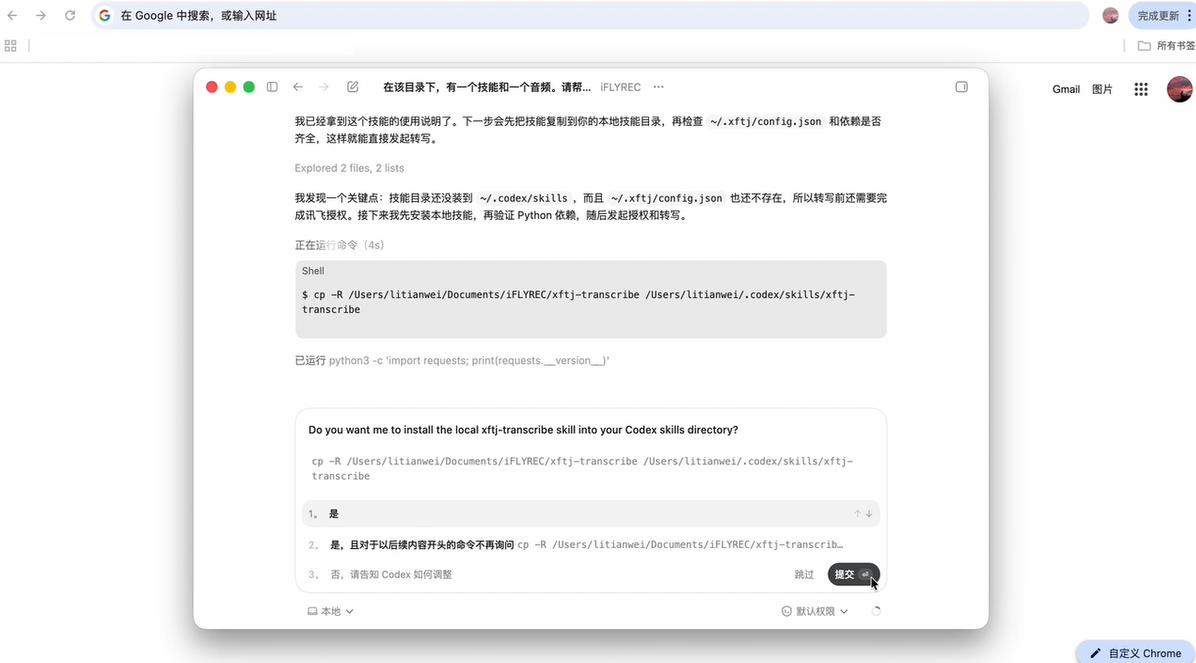
Task: Move selection down with arrow icon
Action: click(x=869, y=513)
